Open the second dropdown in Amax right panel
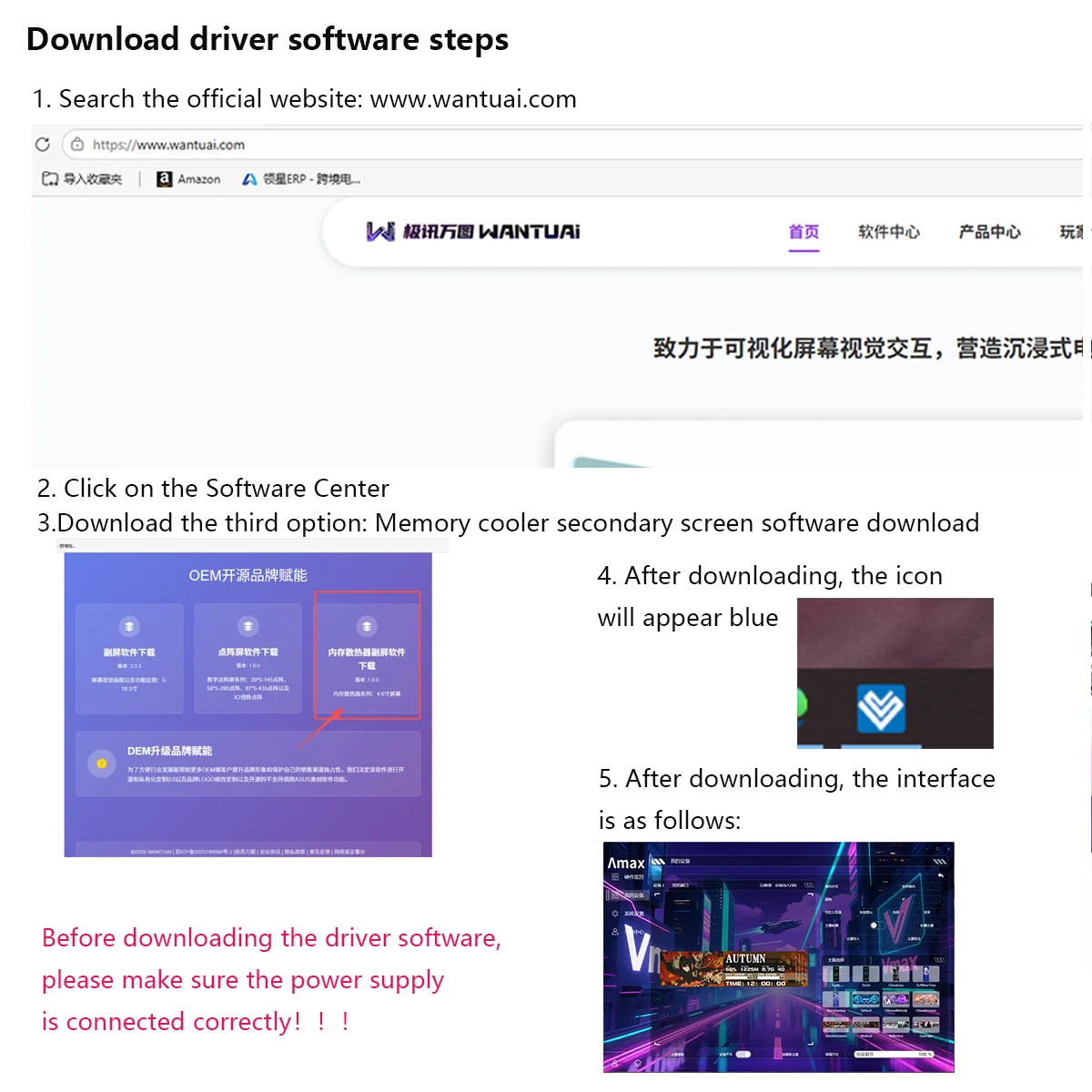 [x=920, y=899]
